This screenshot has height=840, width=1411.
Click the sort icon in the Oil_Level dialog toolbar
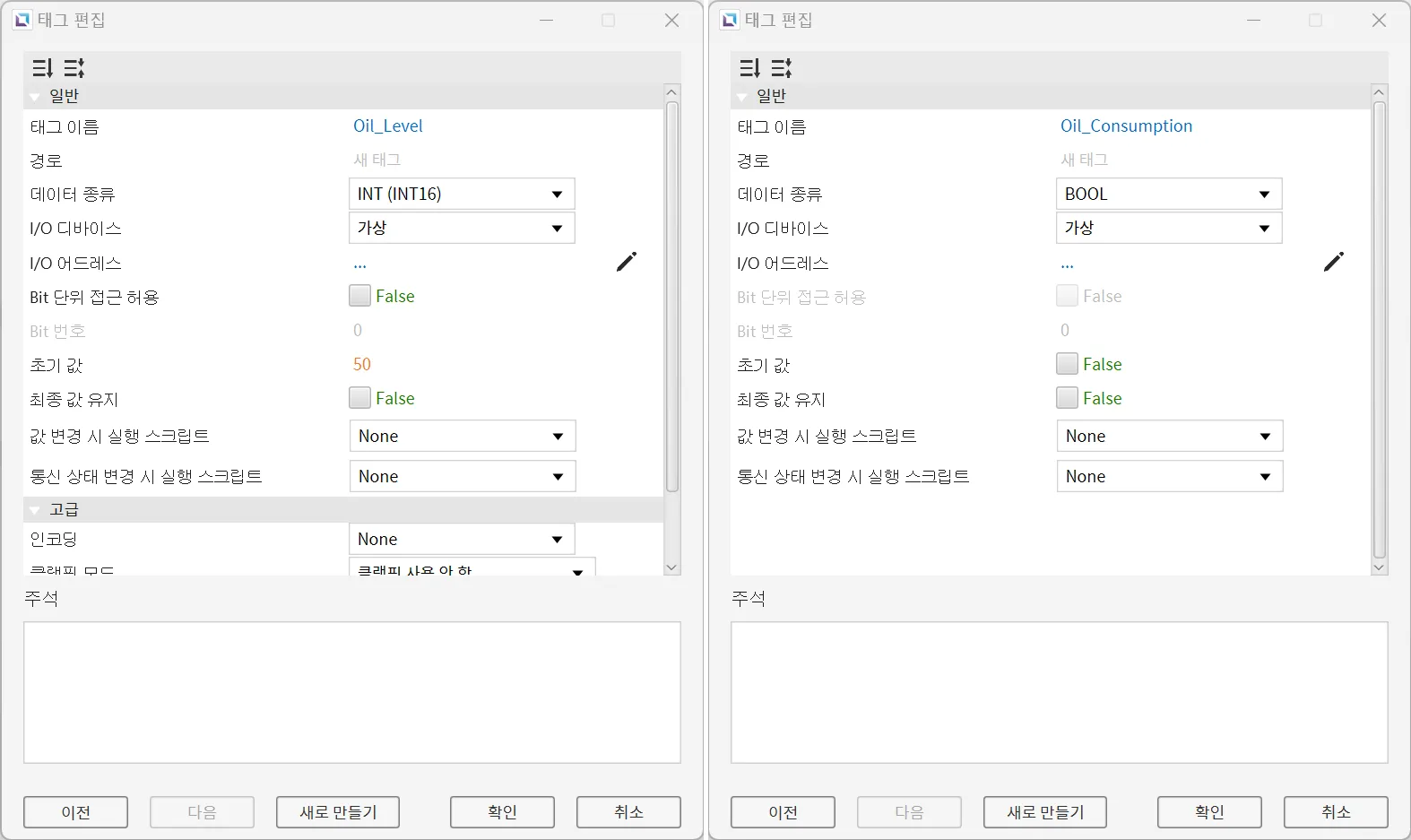42,68
